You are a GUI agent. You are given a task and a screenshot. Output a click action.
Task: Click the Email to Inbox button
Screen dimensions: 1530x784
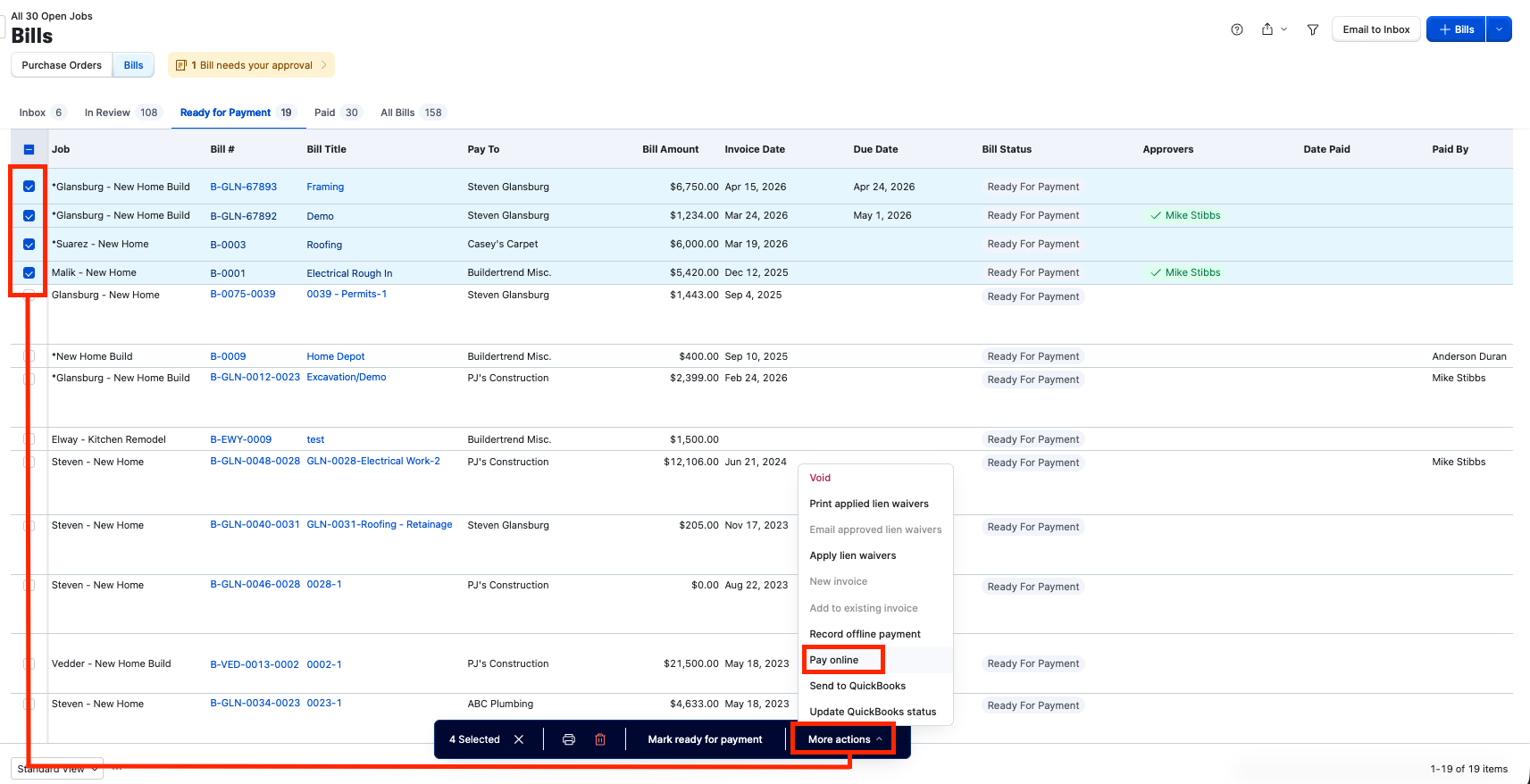(x=1376, y=29)
